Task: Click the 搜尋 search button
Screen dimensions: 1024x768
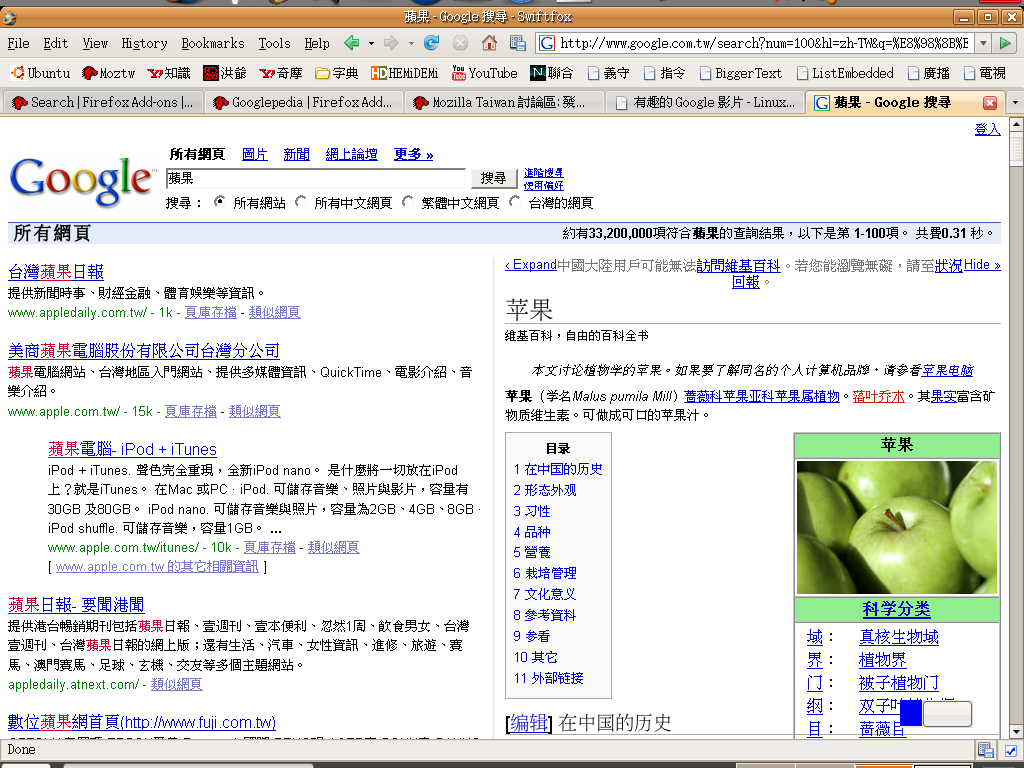Action: point(493,178)
